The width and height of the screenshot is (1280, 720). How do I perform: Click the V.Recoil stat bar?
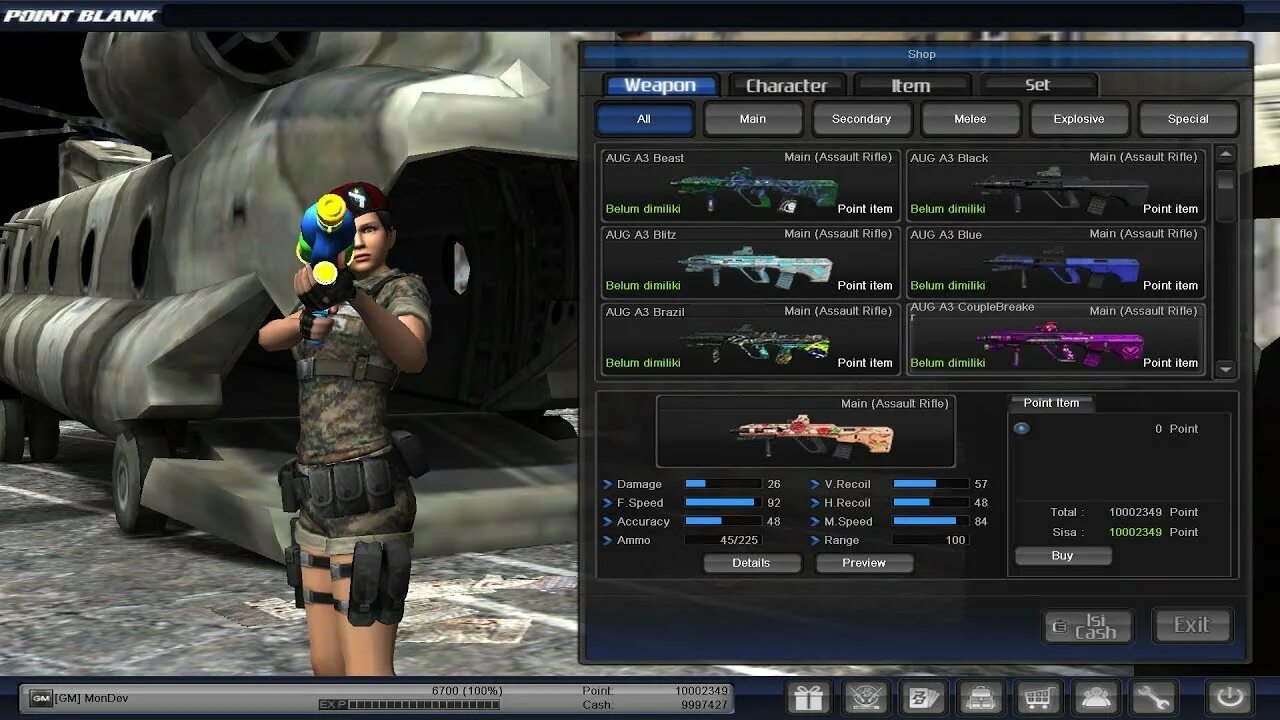click(x=930, y=484)
